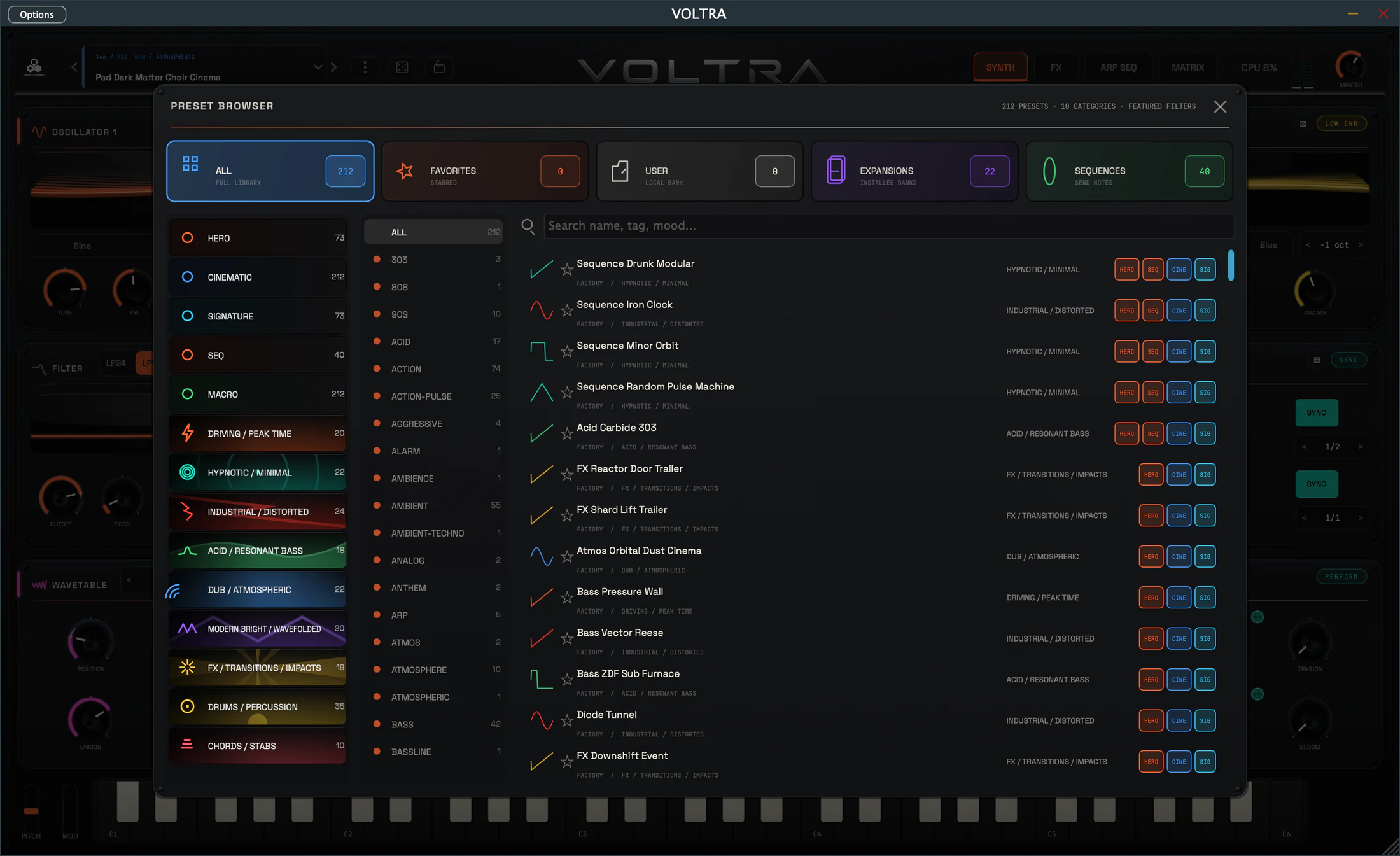
Task: Click the search magnifier icon
Action: (x=528, y=226)
